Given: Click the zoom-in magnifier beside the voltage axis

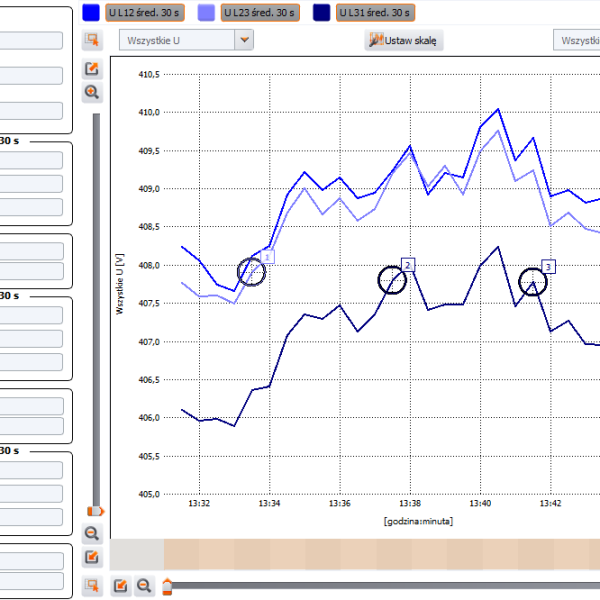Looking at the screenshot, I should [92, 92].
